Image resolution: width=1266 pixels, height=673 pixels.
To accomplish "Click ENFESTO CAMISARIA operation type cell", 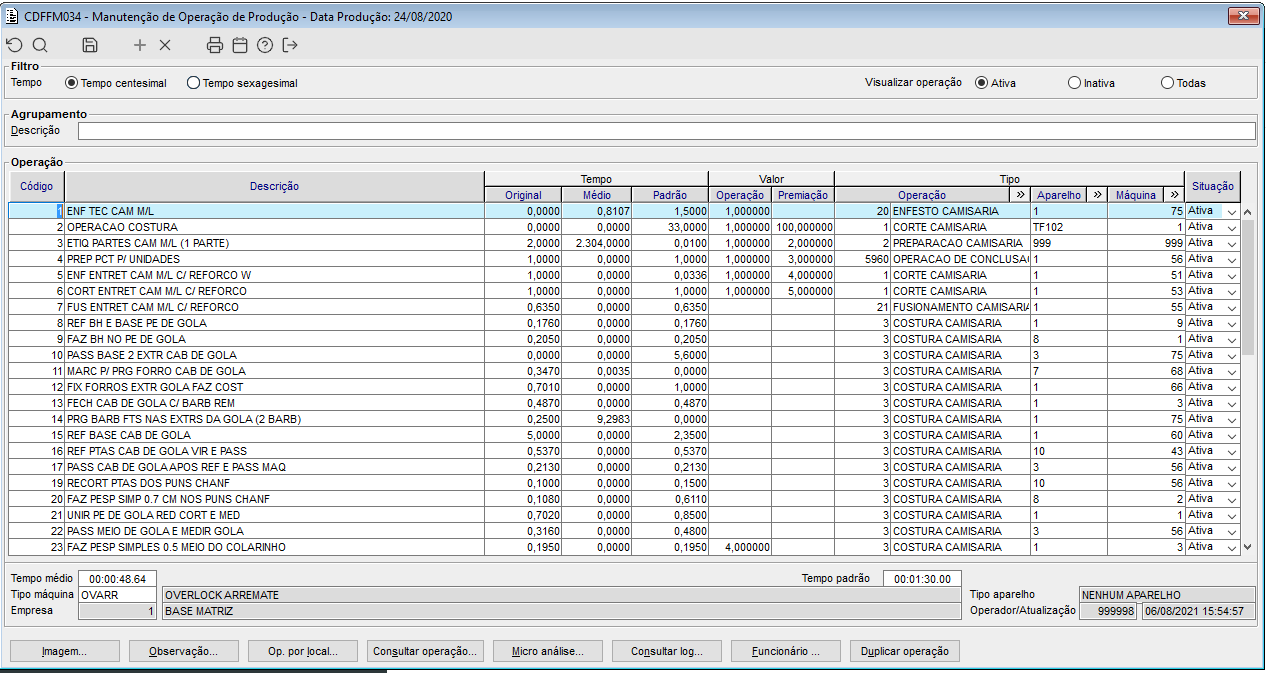I will [x=960, y=212].
